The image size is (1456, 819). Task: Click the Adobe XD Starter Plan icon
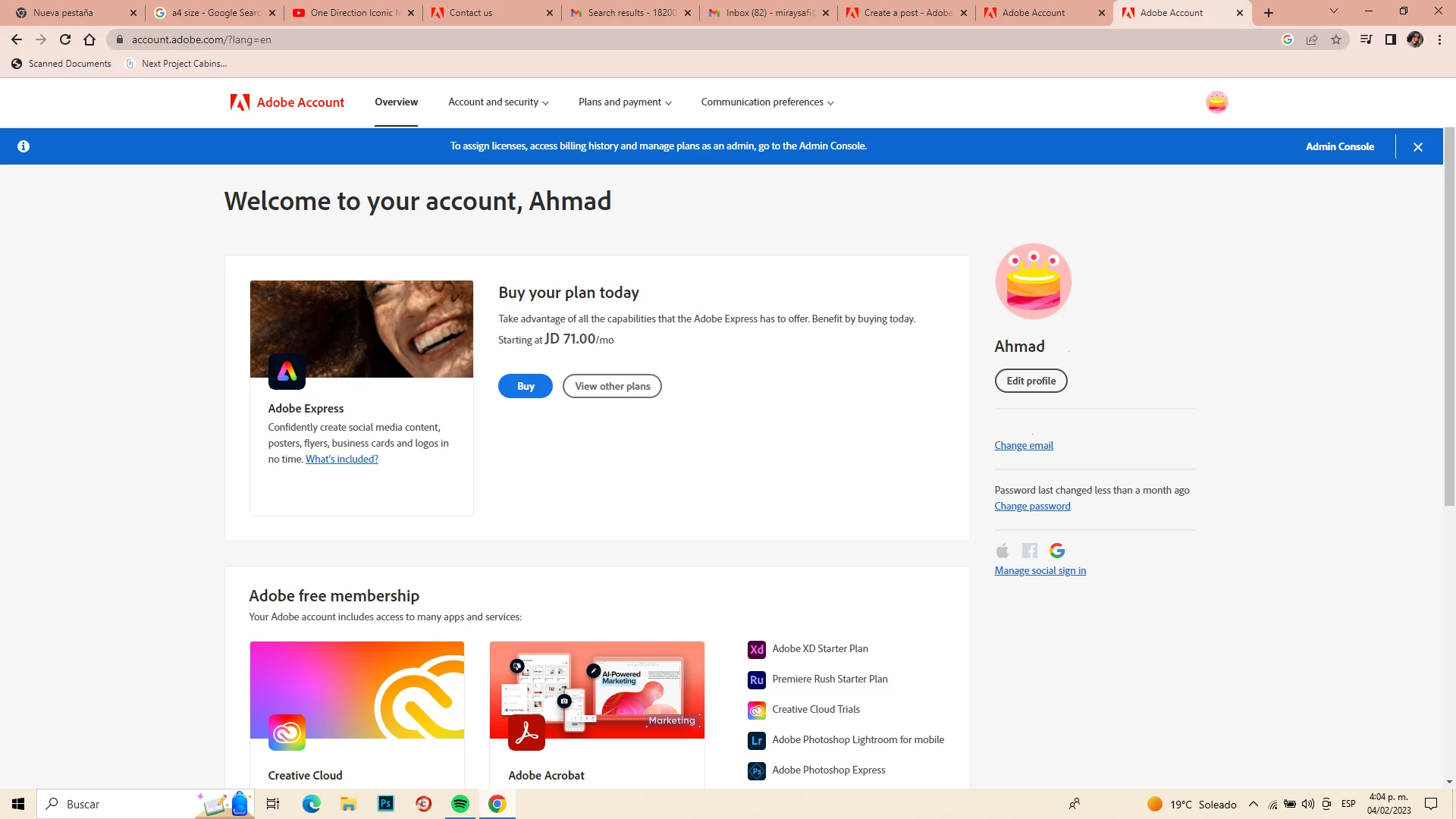coord(756,649)
